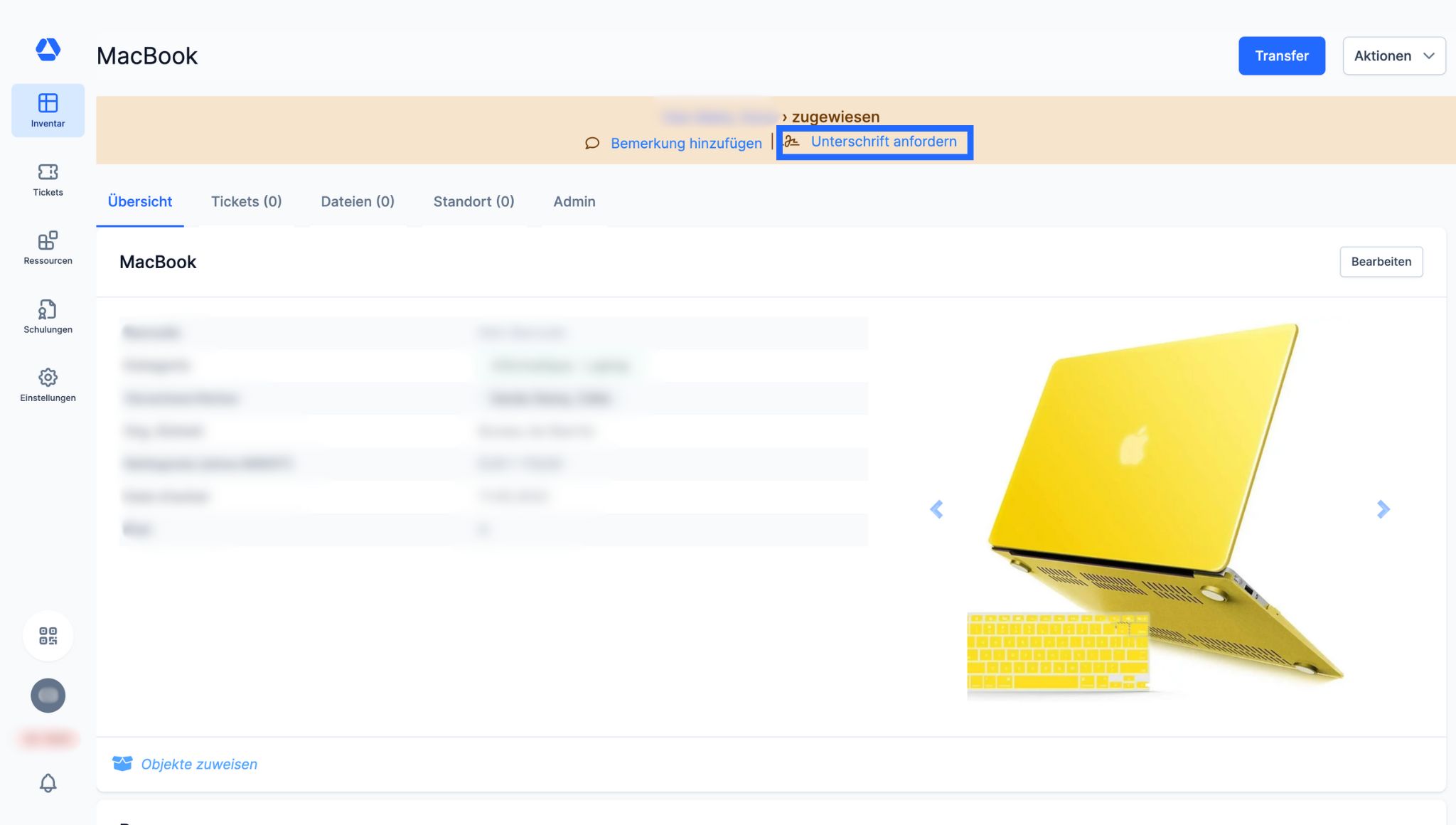Click the MacBook page title
Screen dimensions: 1456x825
[147, 55]
